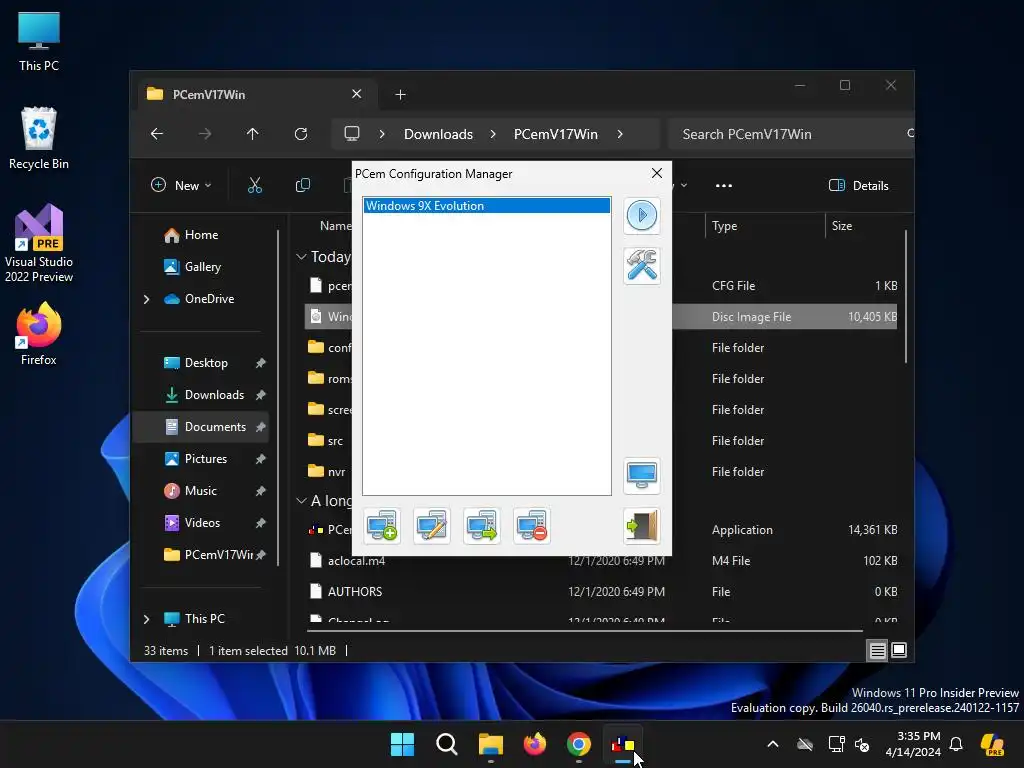1024x768 pixels.
Task: Open the three-dots See more menu
Action: (x=724, y=185)
